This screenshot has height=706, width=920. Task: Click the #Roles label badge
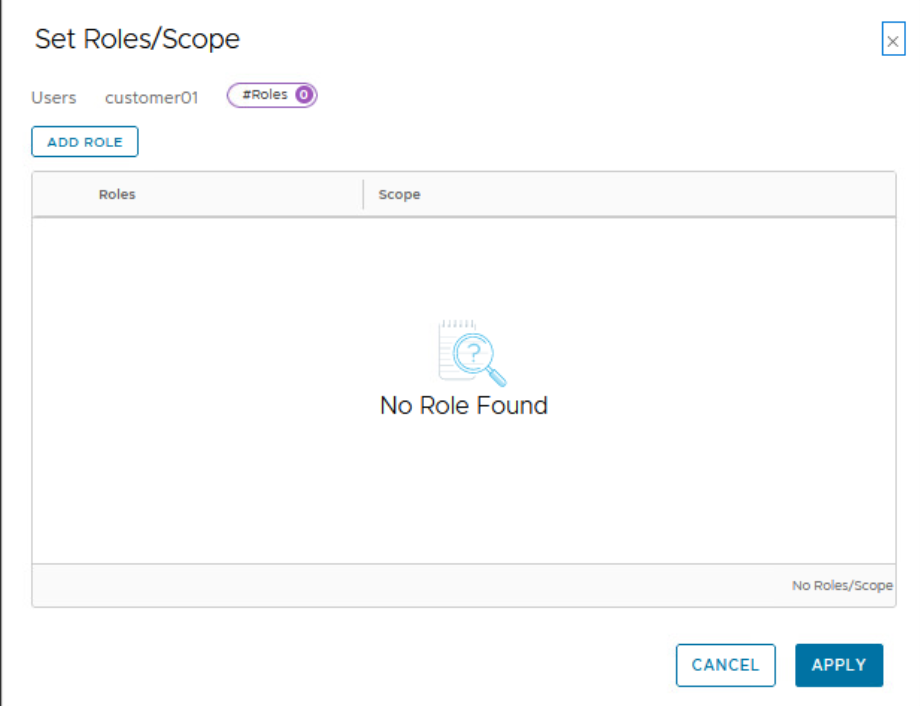tap(264, 95)
